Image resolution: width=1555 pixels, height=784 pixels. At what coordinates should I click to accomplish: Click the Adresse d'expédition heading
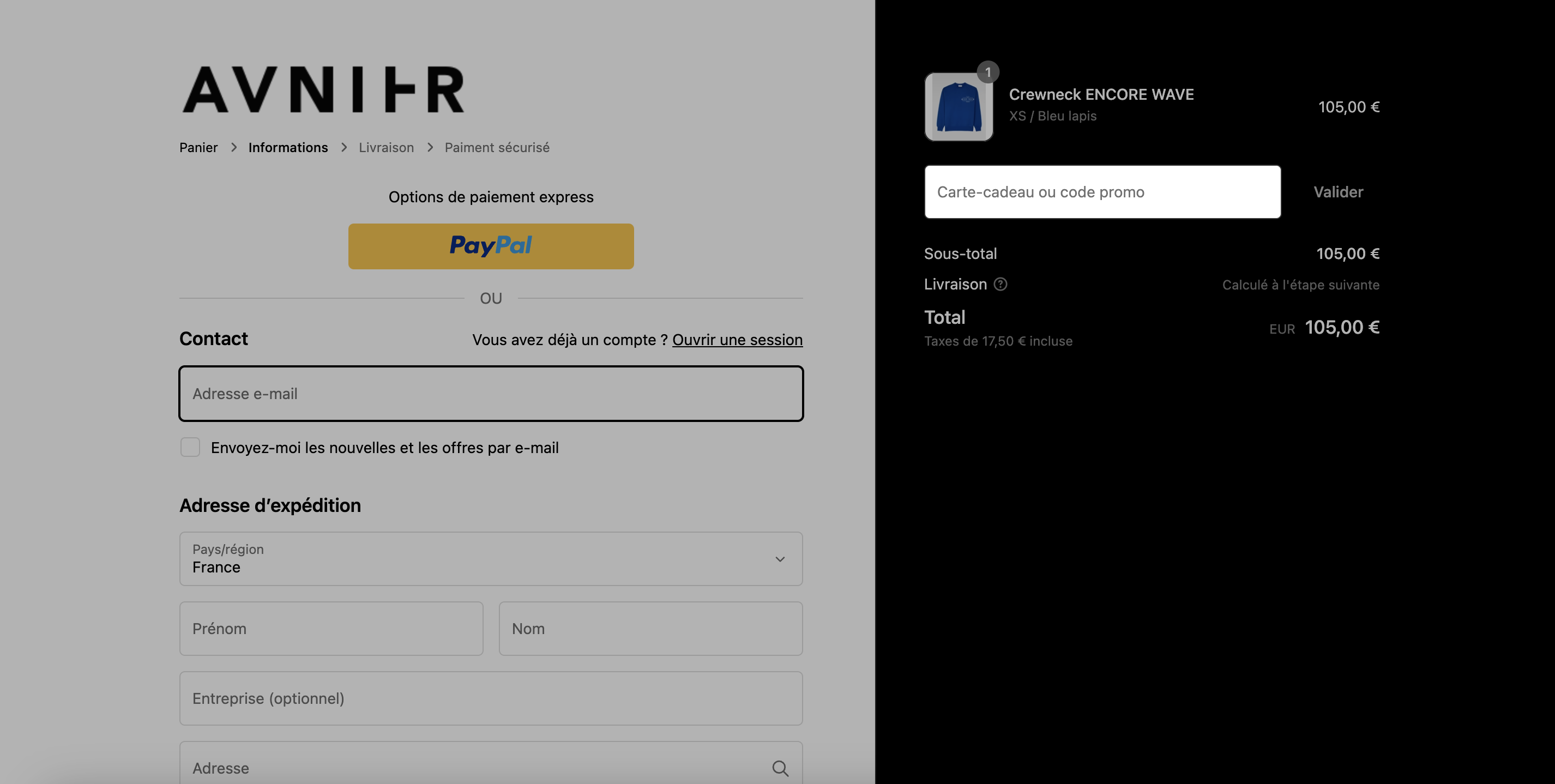point(270,505)
